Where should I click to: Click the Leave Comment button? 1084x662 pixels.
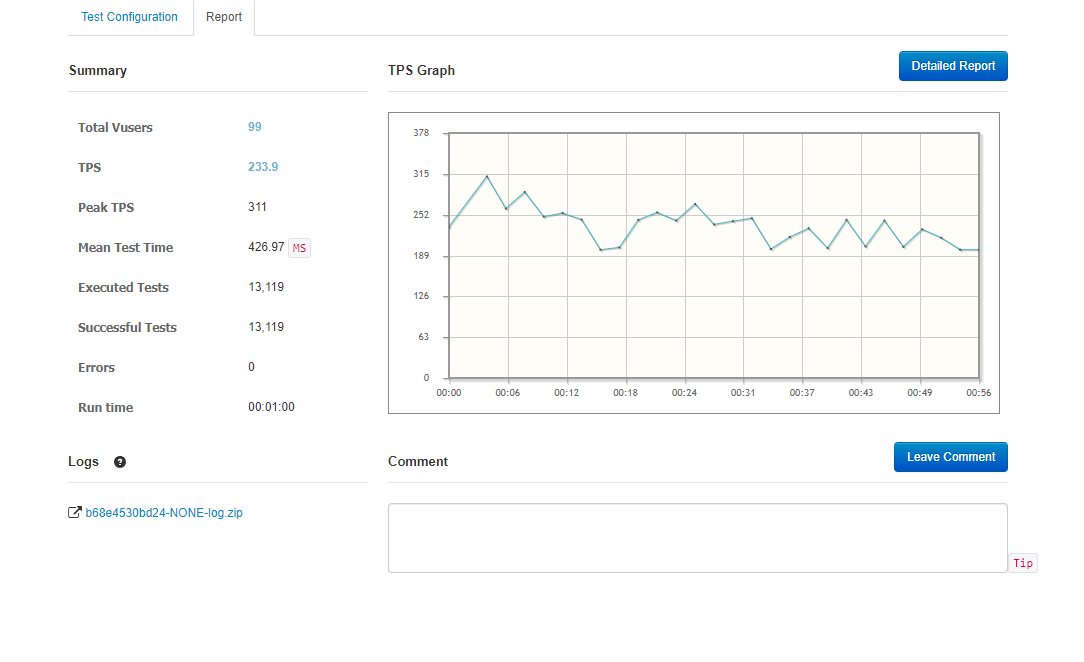(951, 457)
